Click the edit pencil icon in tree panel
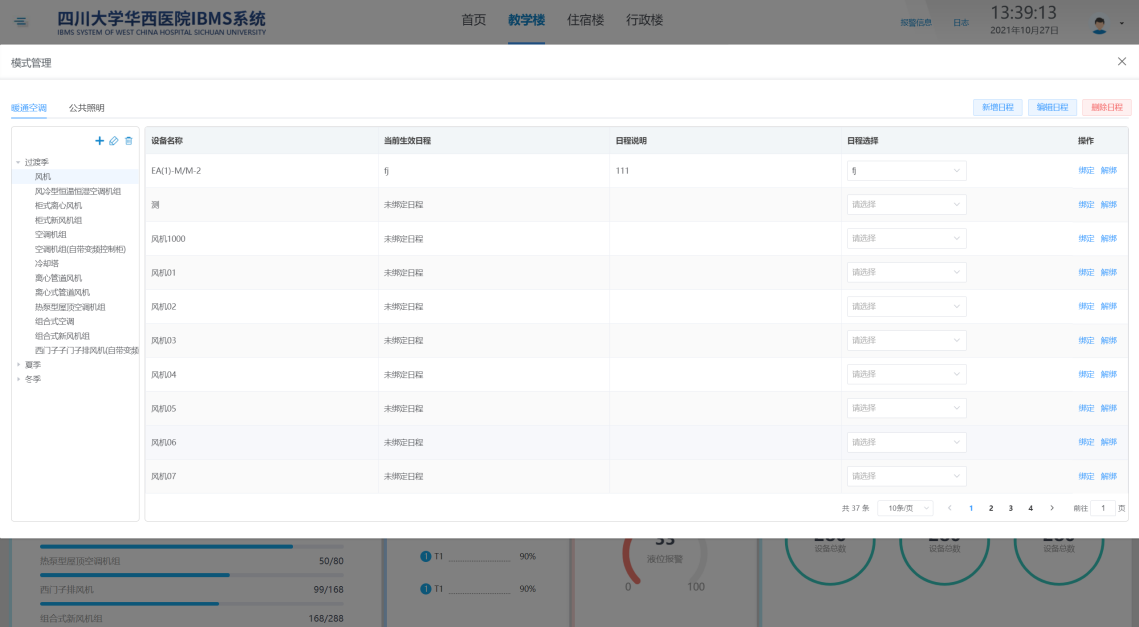This screenshot has height=627, width=1139. tap(114, 141)
